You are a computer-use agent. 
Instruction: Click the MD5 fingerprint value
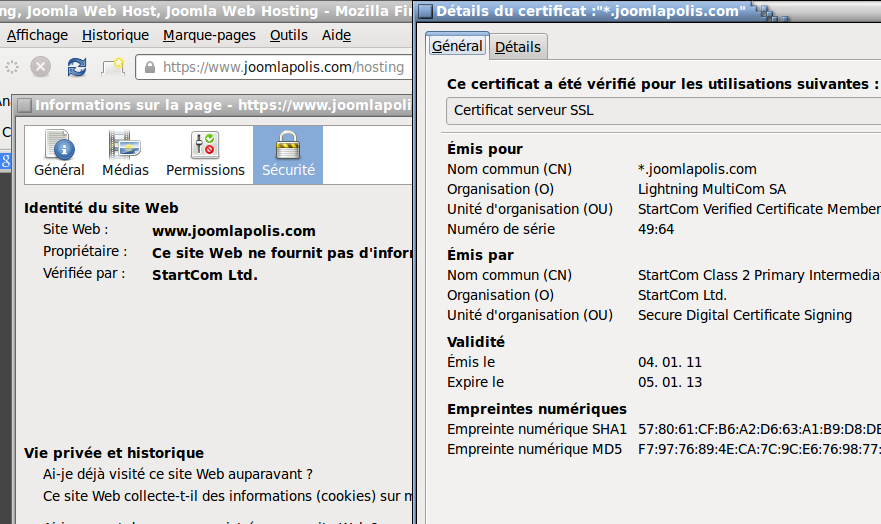point(759,450)
